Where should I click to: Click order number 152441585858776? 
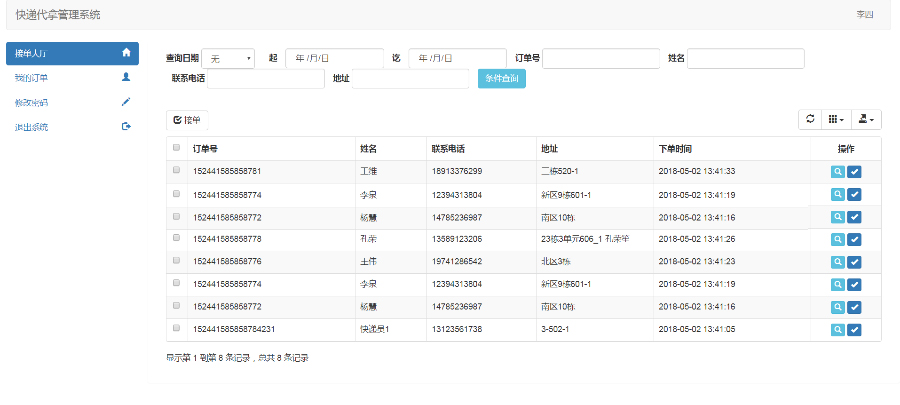227,262
